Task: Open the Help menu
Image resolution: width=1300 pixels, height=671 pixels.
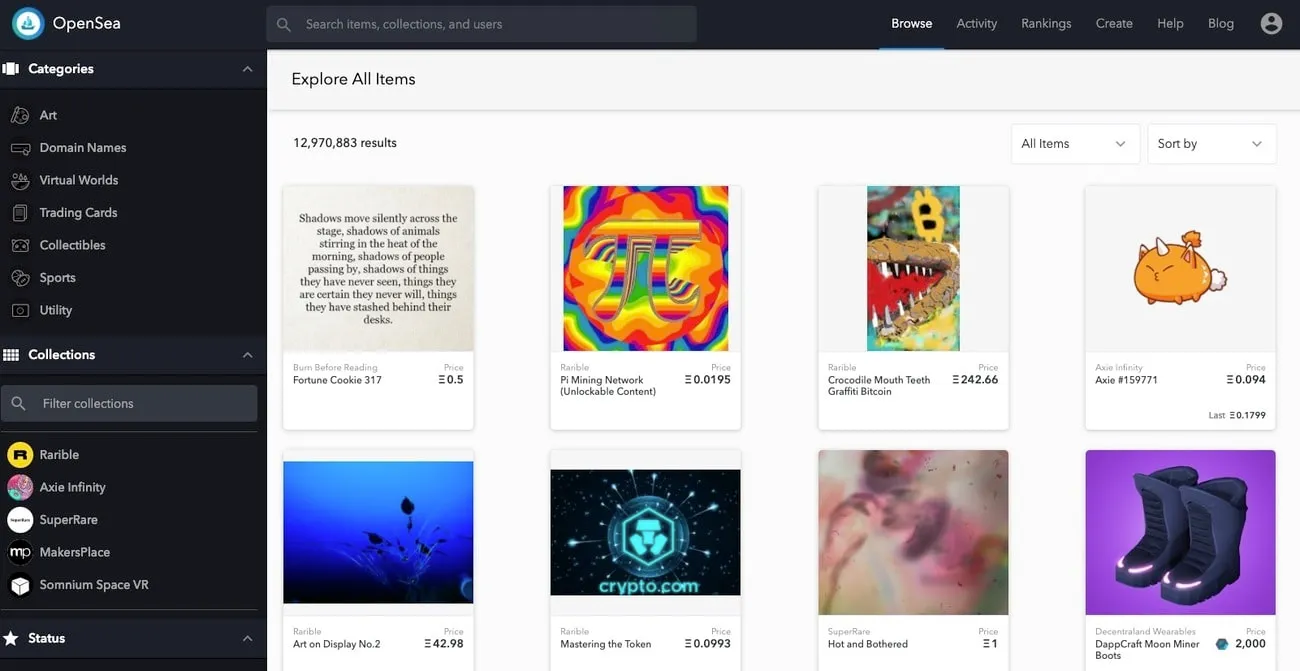Action: click(x=1170, y=23)
